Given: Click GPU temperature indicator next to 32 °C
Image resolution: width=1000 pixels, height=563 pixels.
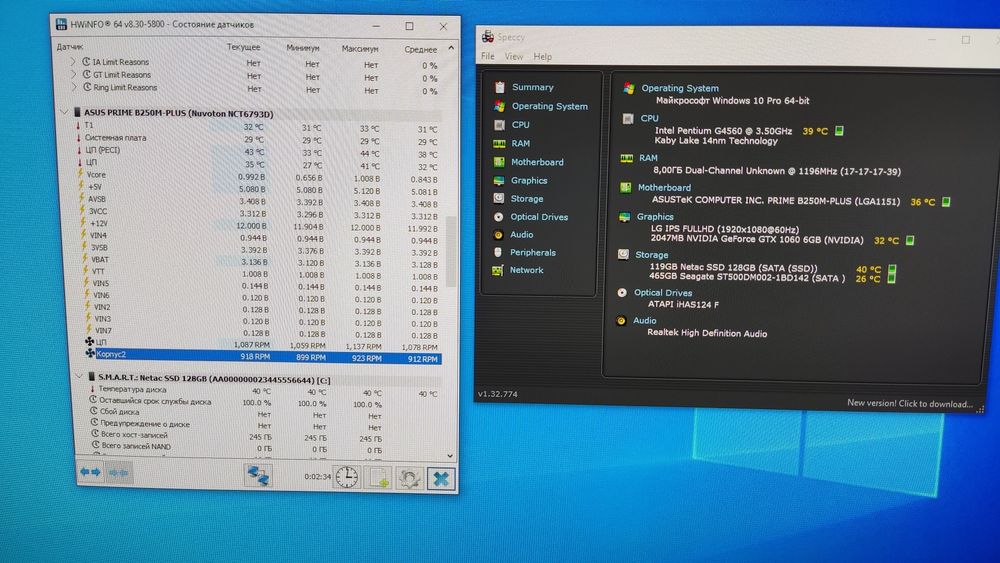Looking at the screenshot, I should click(910, 240).
